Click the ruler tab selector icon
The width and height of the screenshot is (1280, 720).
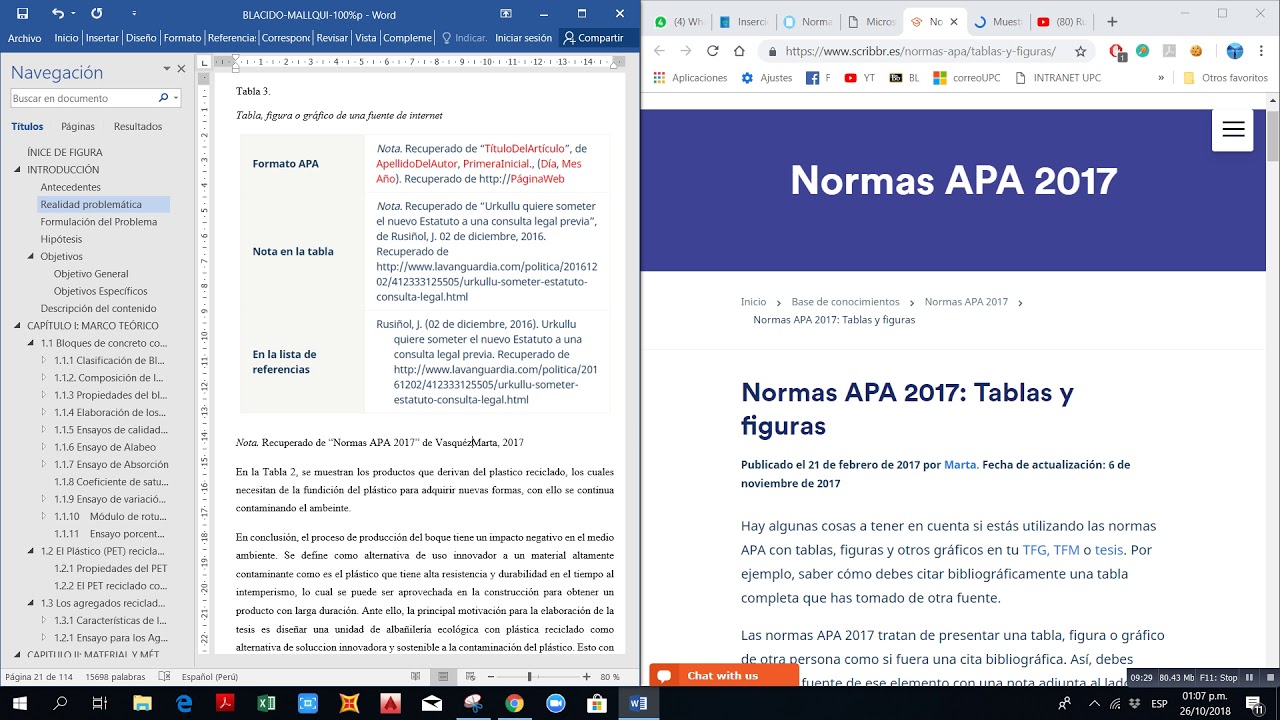pos(205,62)
